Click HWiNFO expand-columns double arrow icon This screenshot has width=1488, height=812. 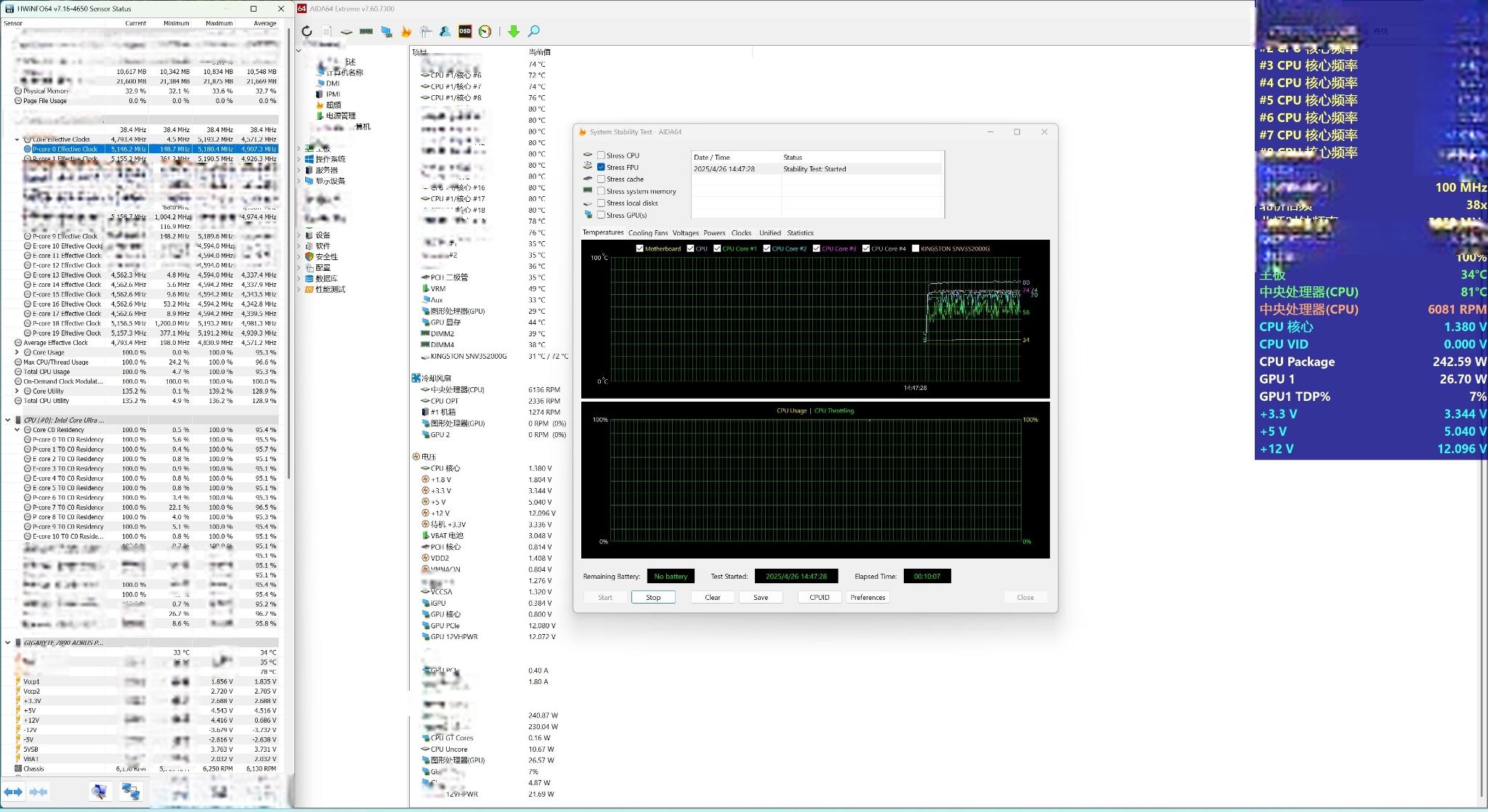pyautogui.click(x=13, y=792)
